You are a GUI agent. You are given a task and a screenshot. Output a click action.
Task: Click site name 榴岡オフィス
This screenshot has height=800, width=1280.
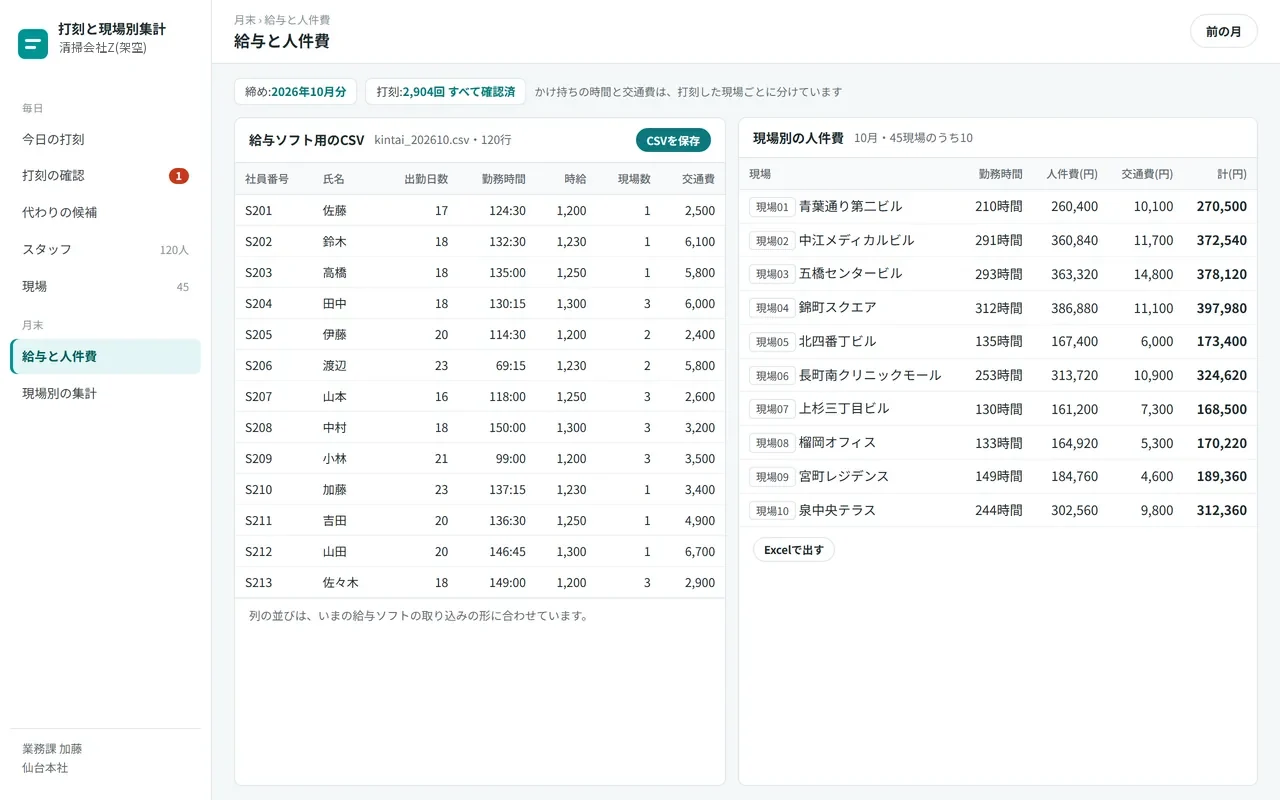pyautogui.click(x=838, y=443)
